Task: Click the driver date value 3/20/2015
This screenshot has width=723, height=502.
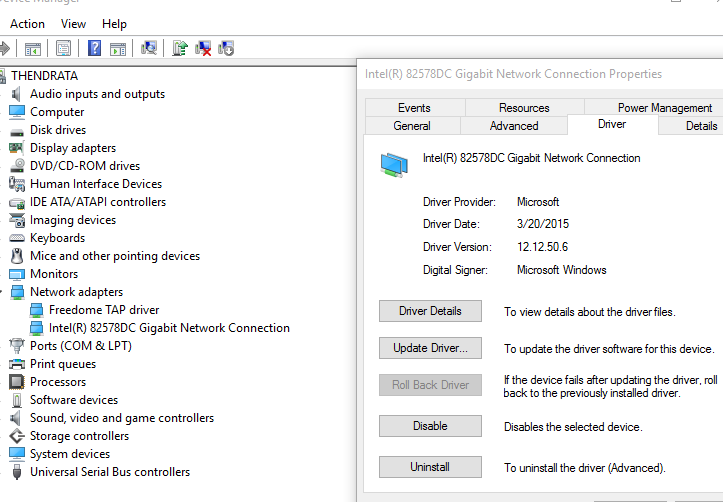Action: click(543, 224)
